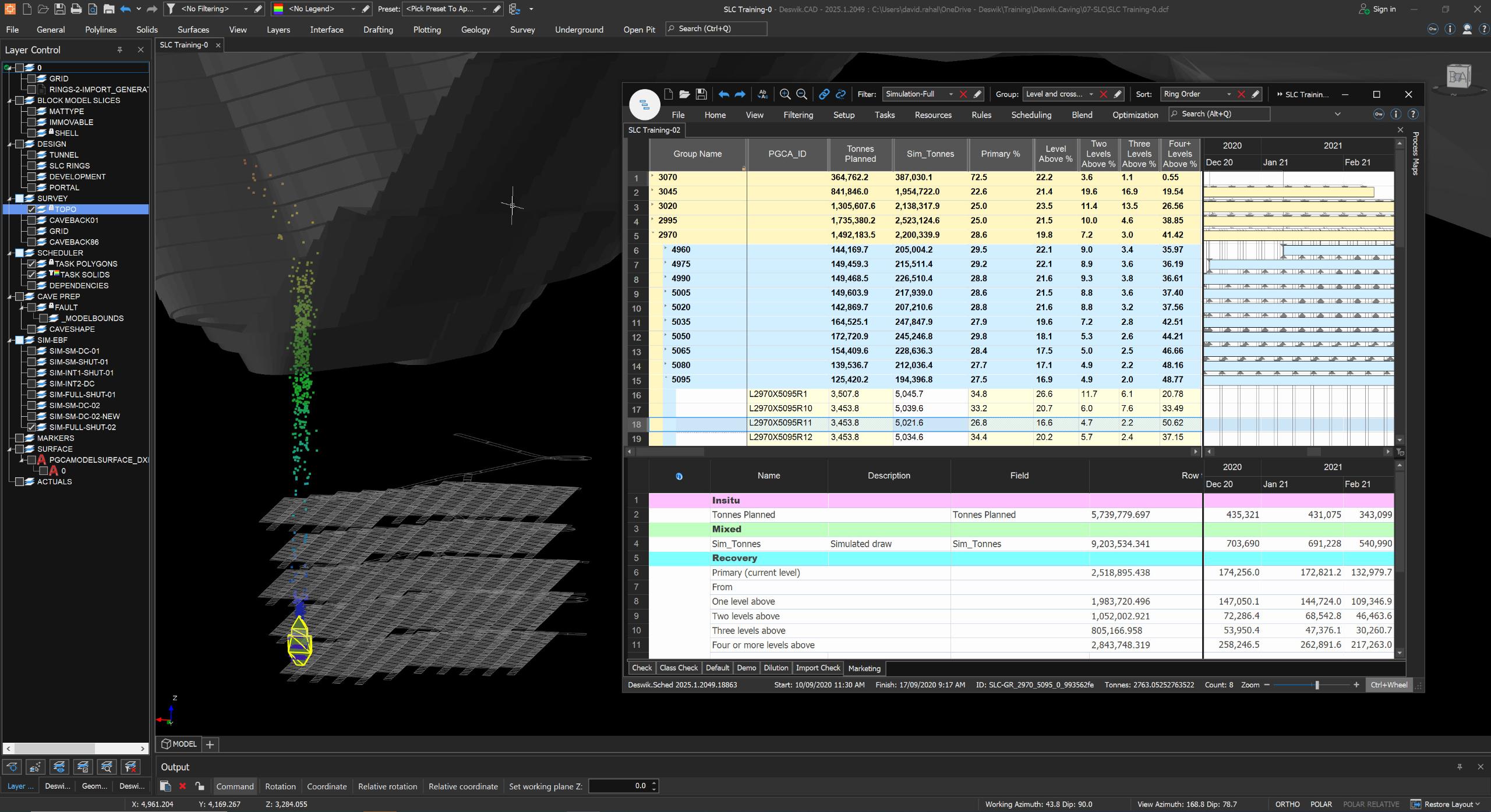Image resolution: width=1491 pixels, height=812 pixels.
Task: Collapse the 2970 group row
Action: (x=652, y=234)
